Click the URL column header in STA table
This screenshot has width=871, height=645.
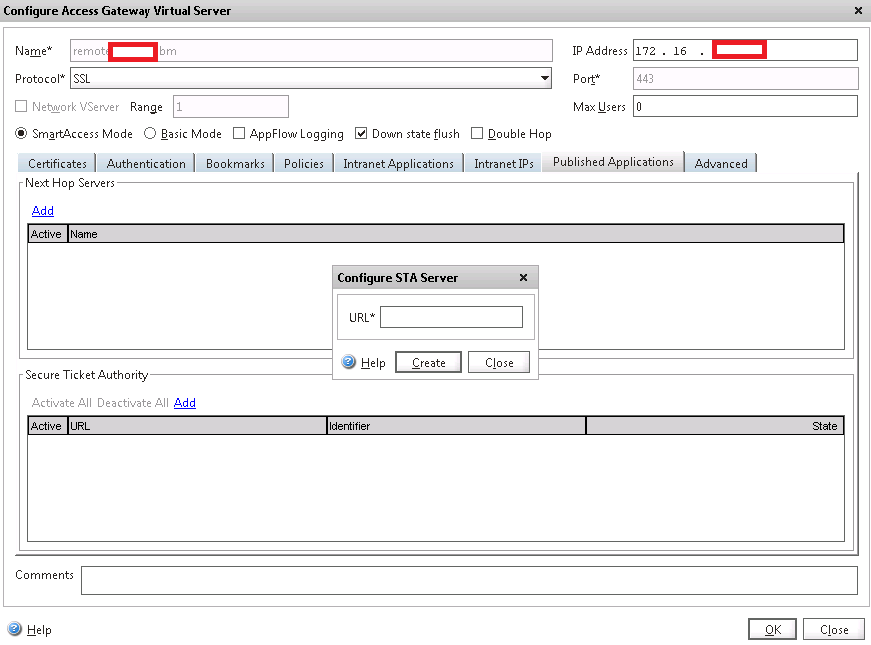[x=197, y=426]
